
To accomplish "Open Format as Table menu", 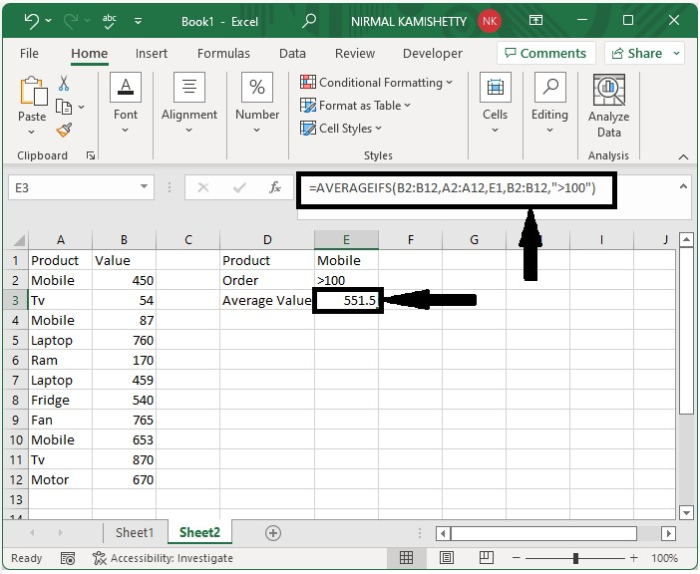I will 355,105.
